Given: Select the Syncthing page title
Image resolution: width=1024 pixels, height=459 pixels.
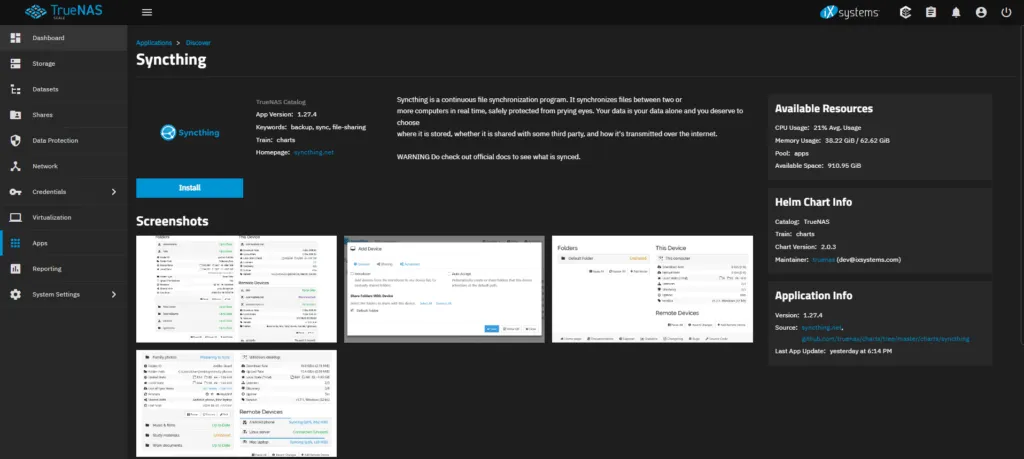Looking at the screenshot, I should pos(171,60).
